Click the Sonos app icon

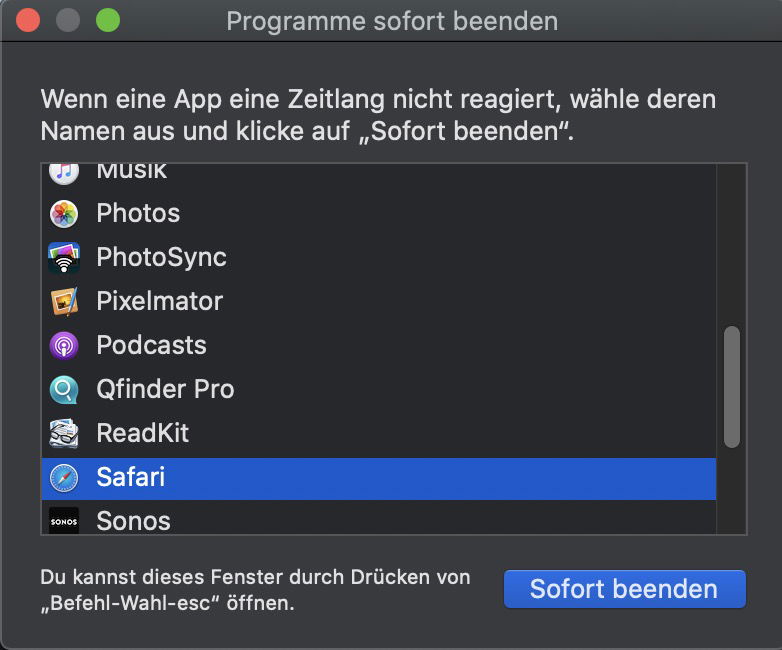pyautogui.click(x=64, y=521)
